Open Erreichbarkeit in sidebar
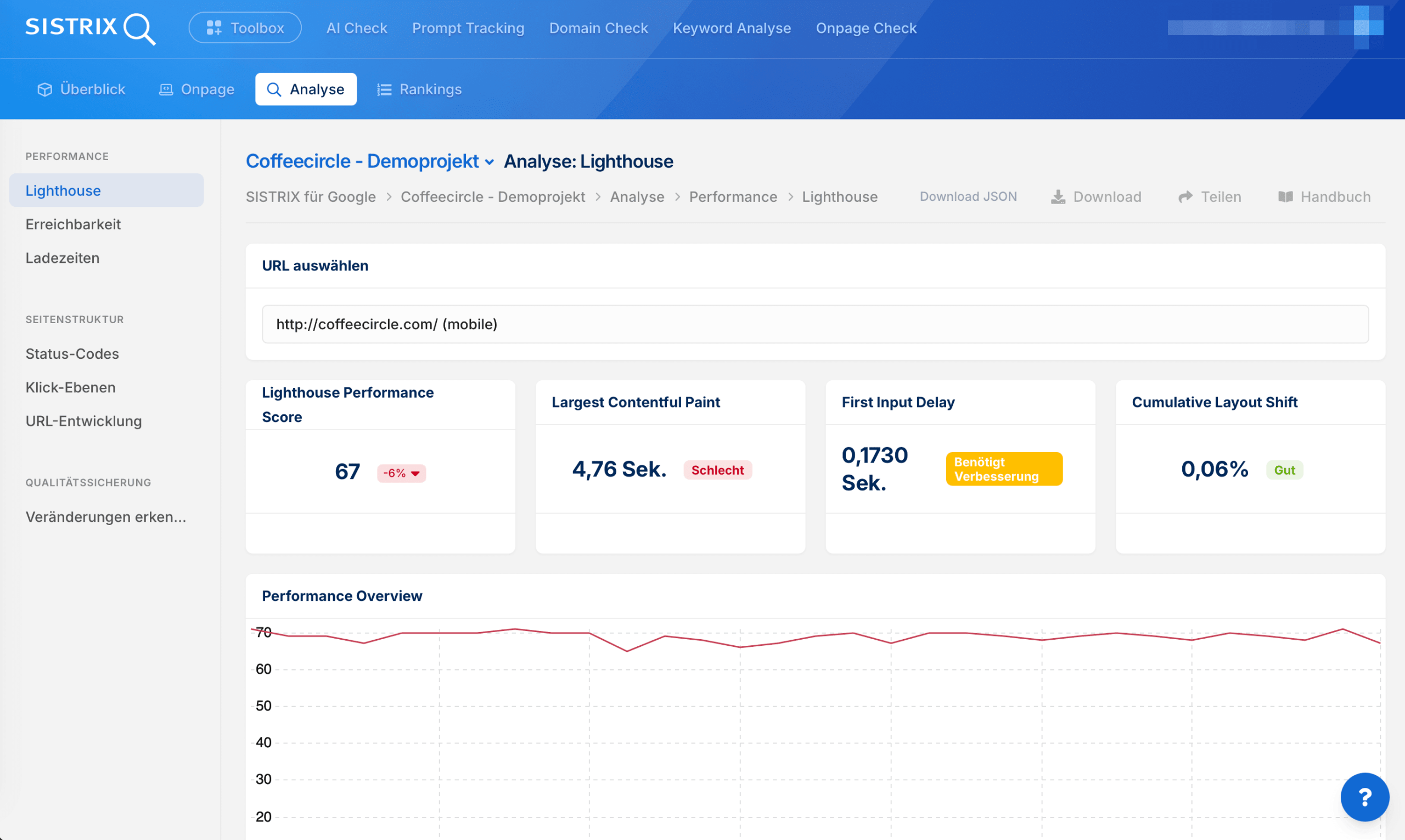Viewport: 1405px width, 840px height. tap(73, 224)
